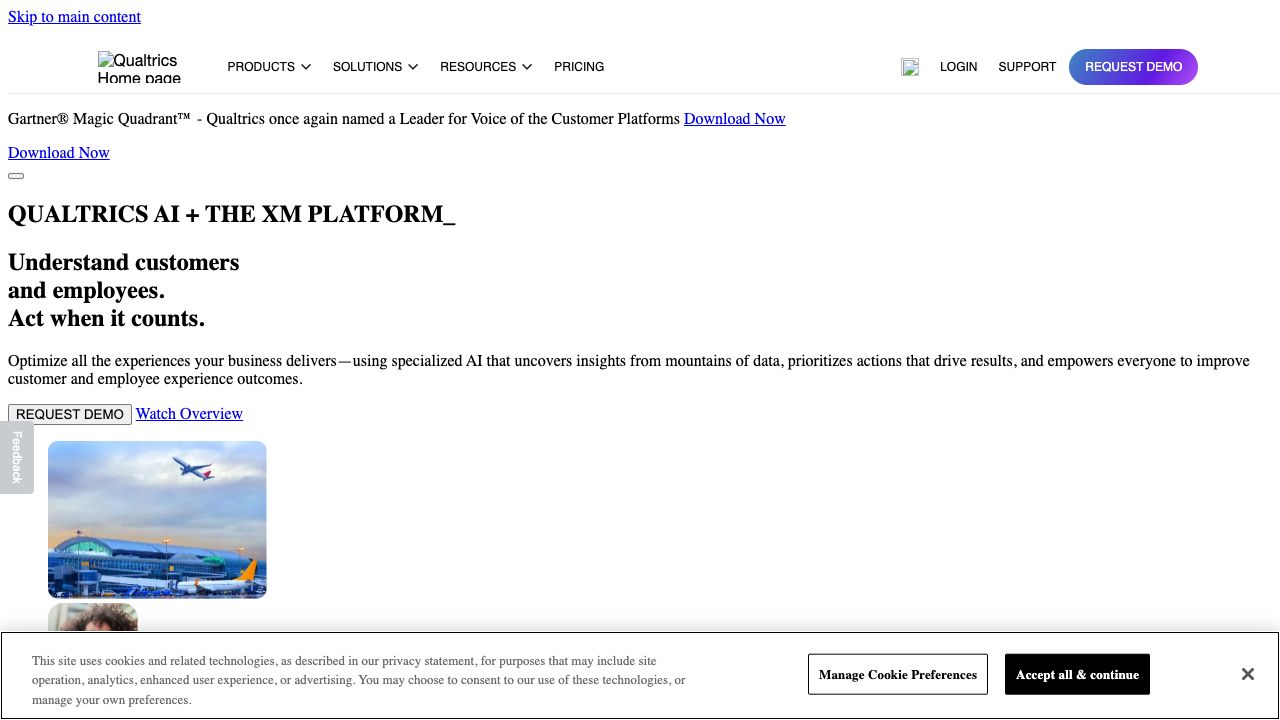Image resolution: width=1280 pixels, height=720 pixels.
Task: Open the Watch Overview link
Action: (x=189, y=414)
